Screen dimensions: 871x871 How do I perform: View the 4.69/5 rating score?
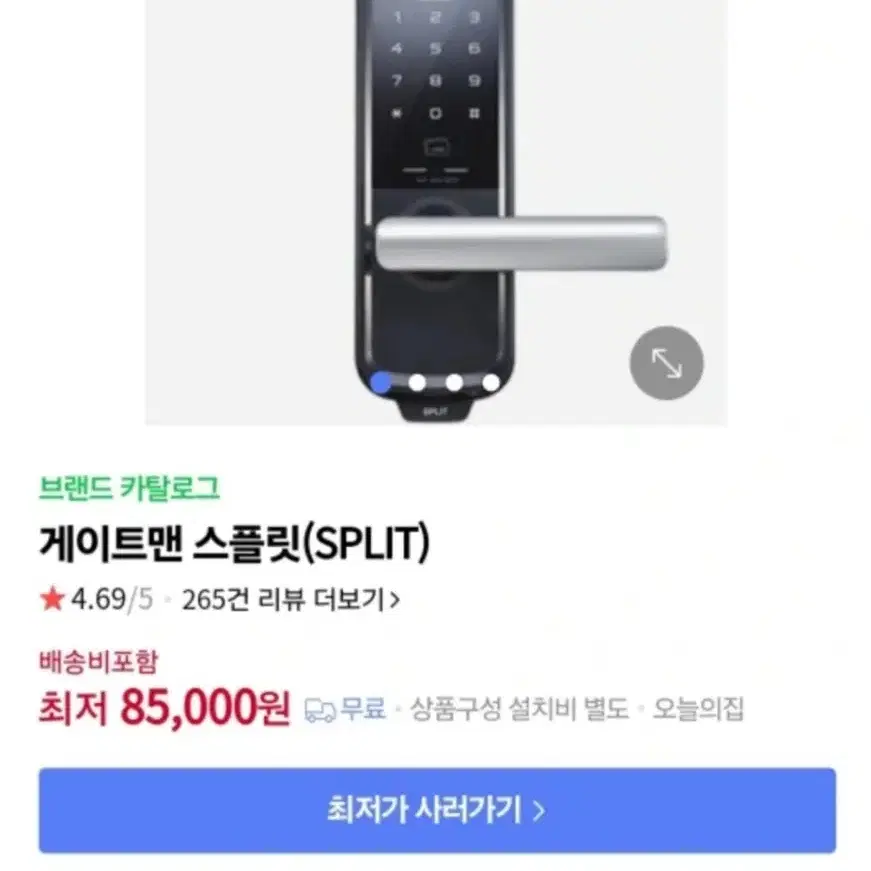(x=112, y=600)
